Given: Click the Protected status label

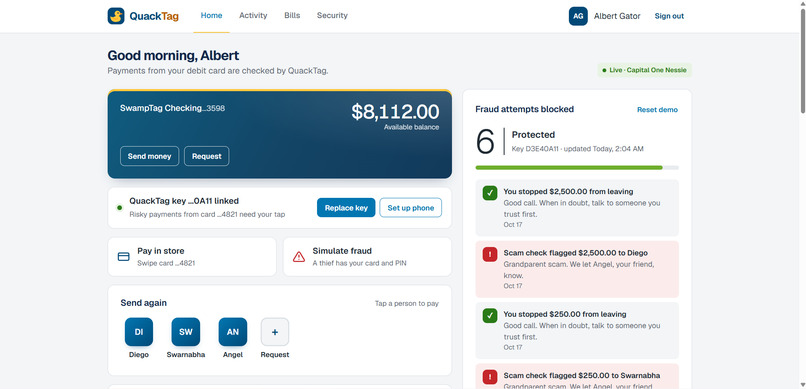Looking at the screenshot, I should pyautogui.click(x=533, y=135).
